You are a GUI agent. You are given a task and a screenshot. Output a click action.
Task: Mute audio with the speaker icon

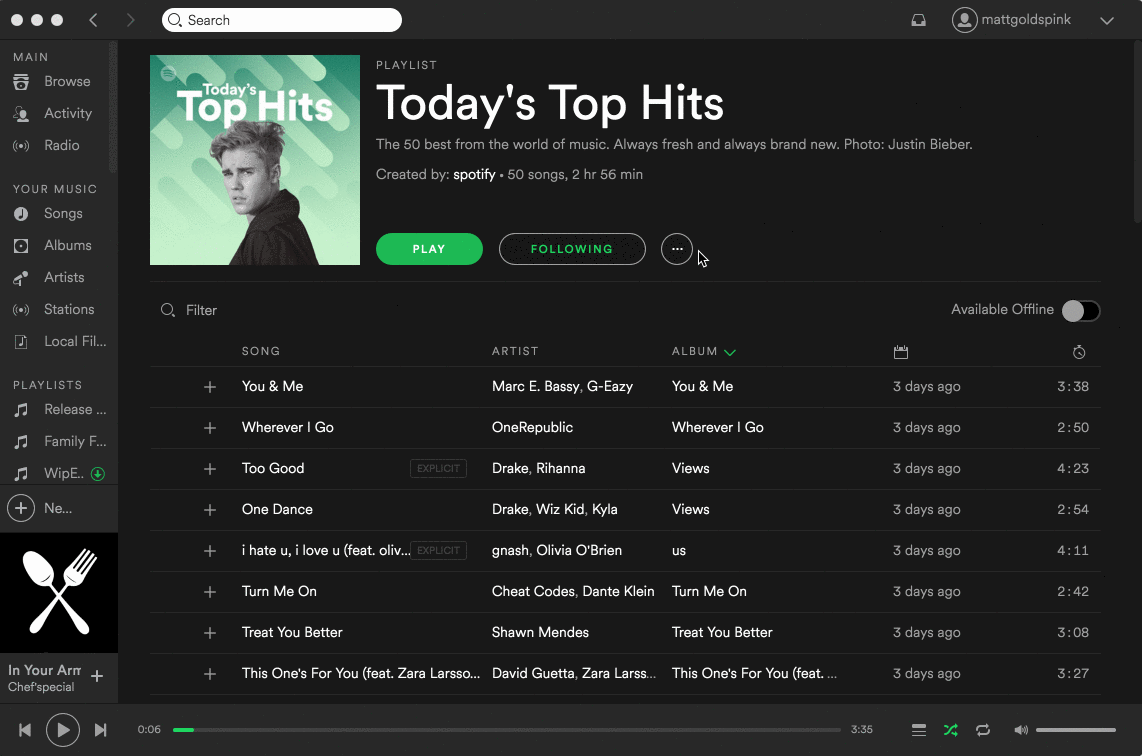[x=1020, y=730]
